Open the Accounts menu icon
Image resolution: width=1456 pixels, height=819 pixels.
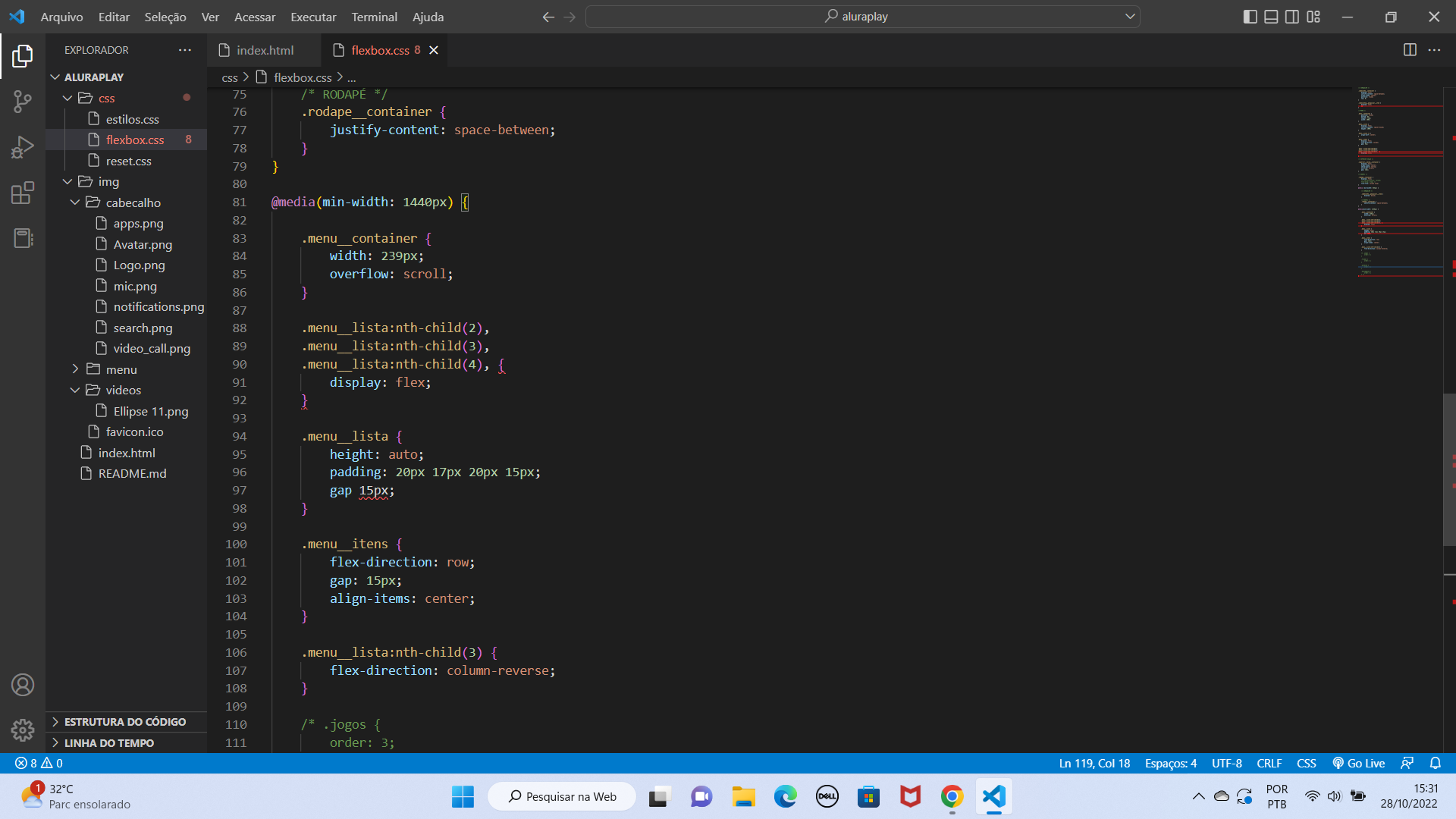[x=23, y=685]
